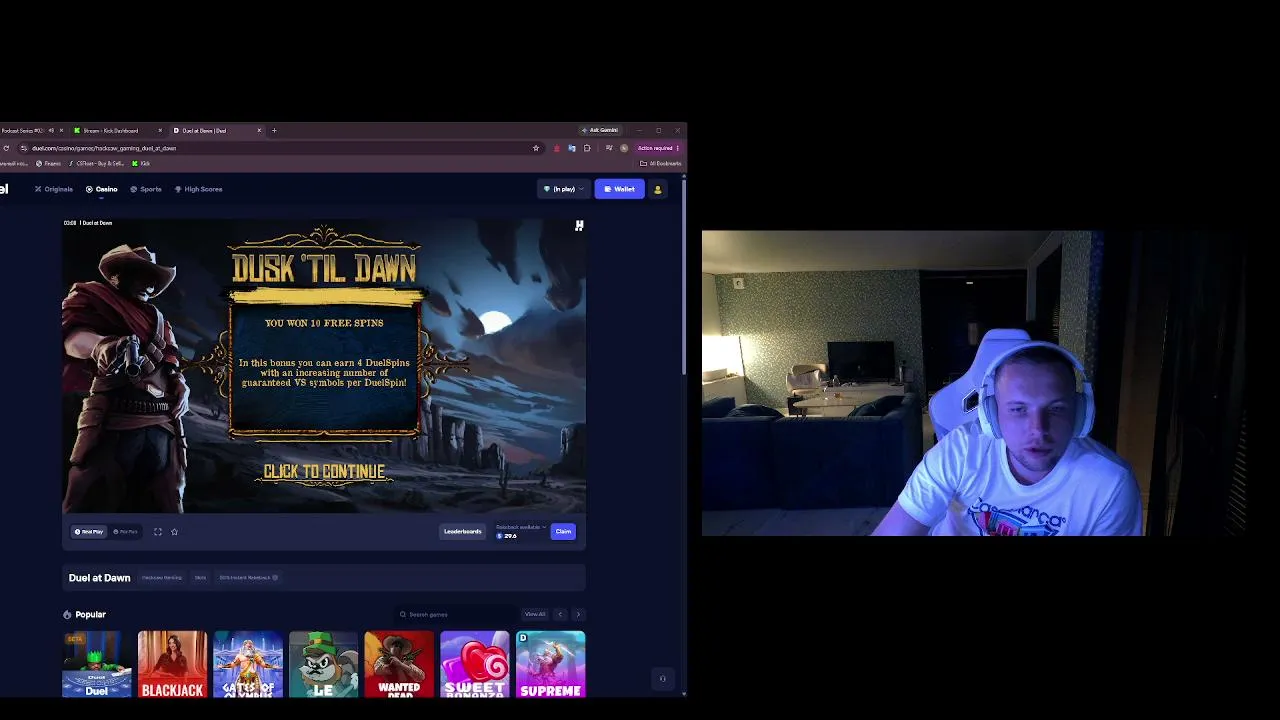Open the Le Bandit raccoon game thumbnail
This screenshot has width=1280, height=720.
324,664
